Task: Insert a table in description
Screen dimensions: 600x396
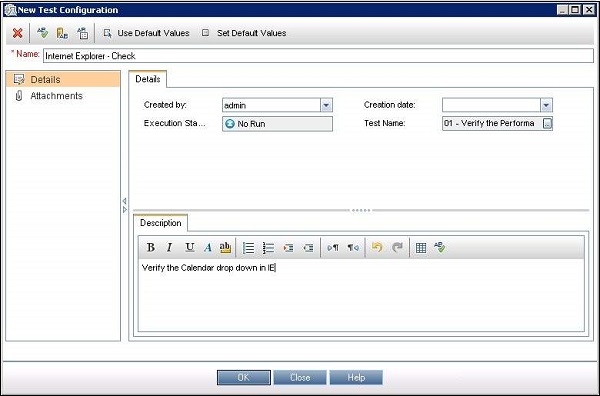Action: (421, 248)
